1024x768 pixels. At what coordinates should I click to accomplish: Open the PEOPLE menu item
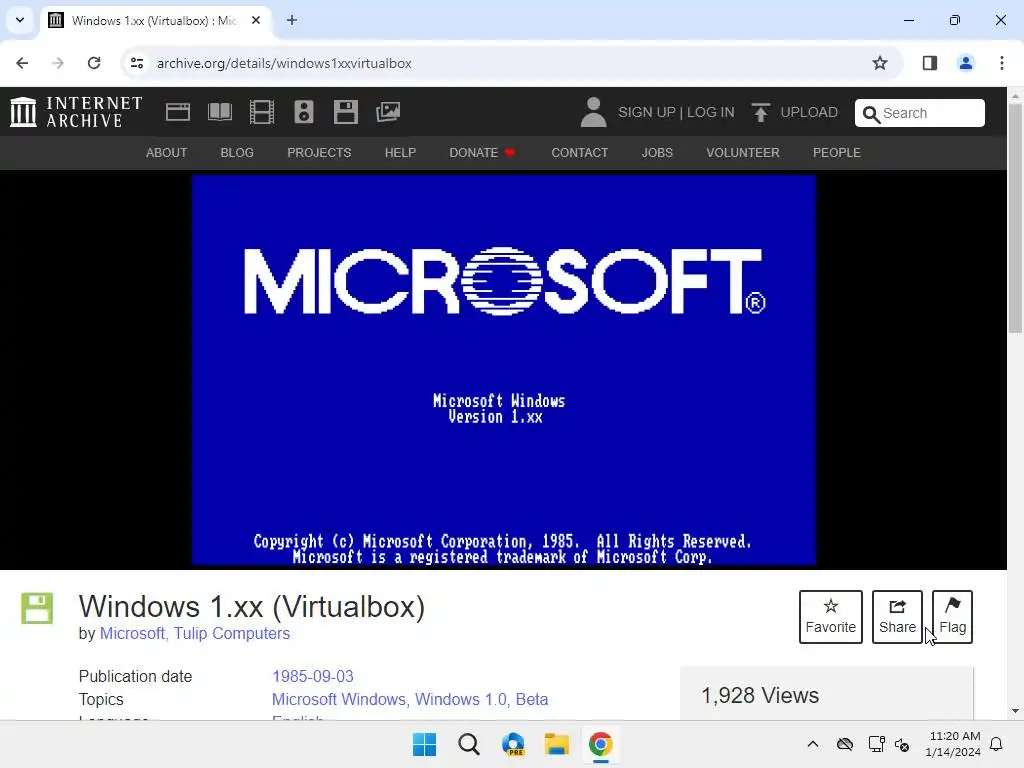click(x=837, y=153)
